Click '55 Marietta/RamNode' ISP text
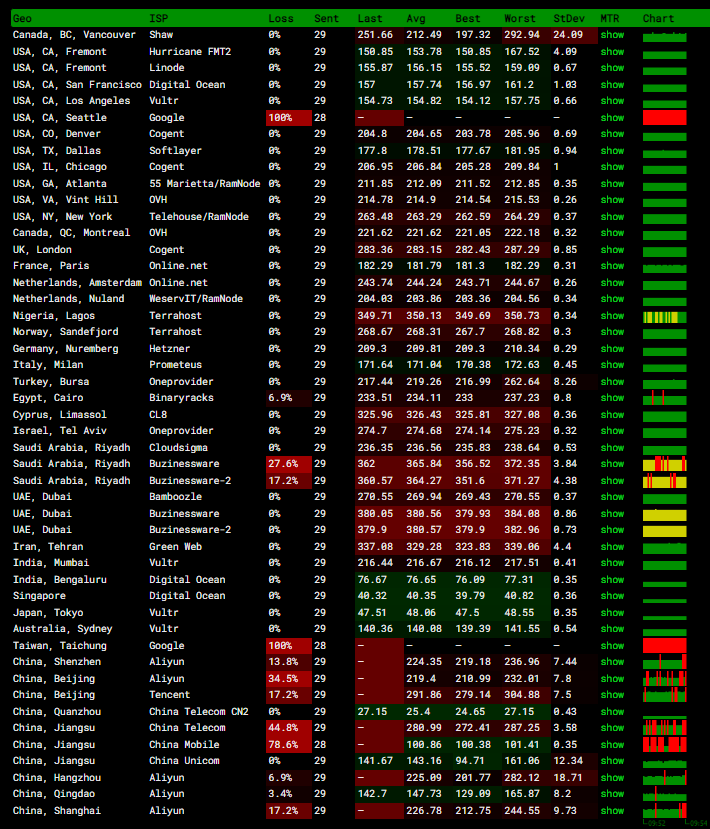 [x=205, y=183]
